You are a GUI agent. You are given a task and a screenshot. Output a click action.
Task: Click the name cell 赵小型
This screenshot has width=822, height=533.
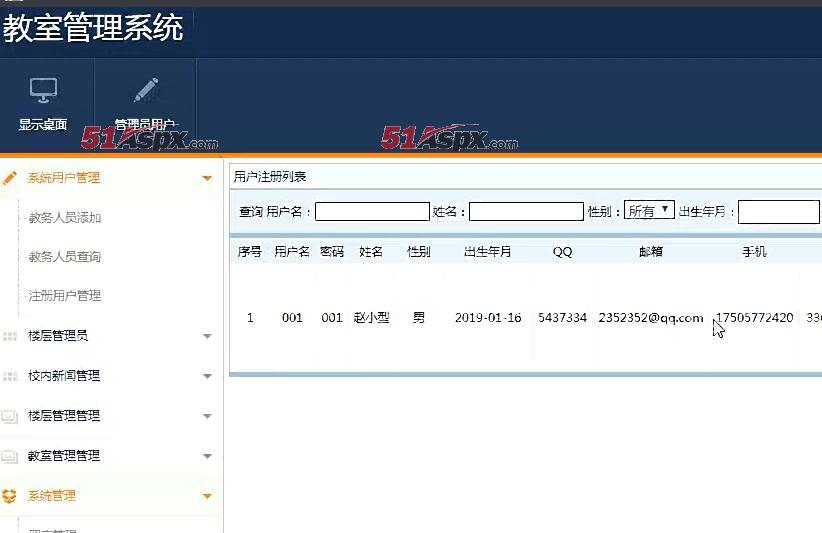point(371,318)
